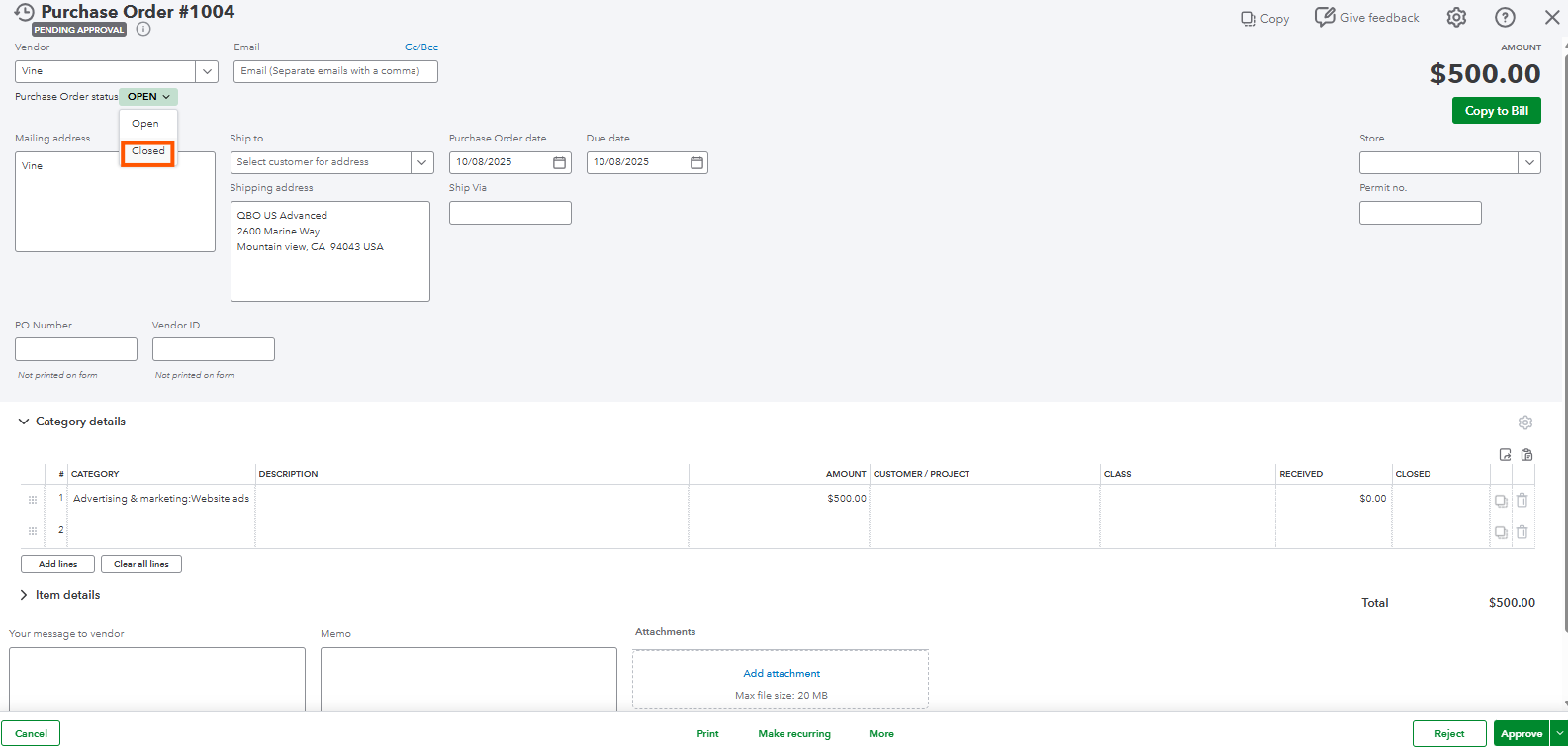The width and height of the screenshot is (1568, 750).
Task: Click the PO Number input field
Action: click(x=76, y=349)
